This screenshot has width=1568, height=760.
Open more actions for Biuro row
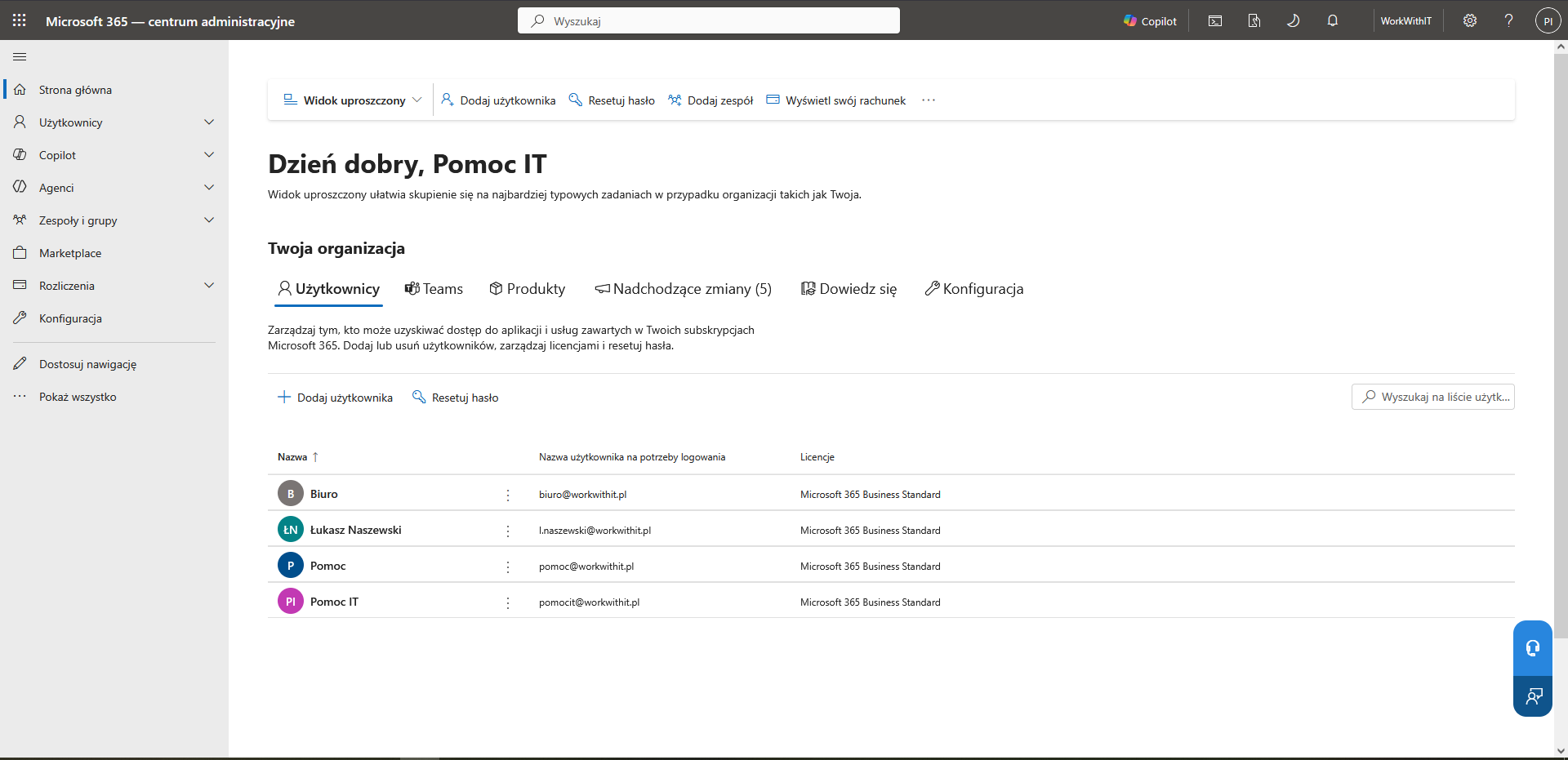point(508,495)
